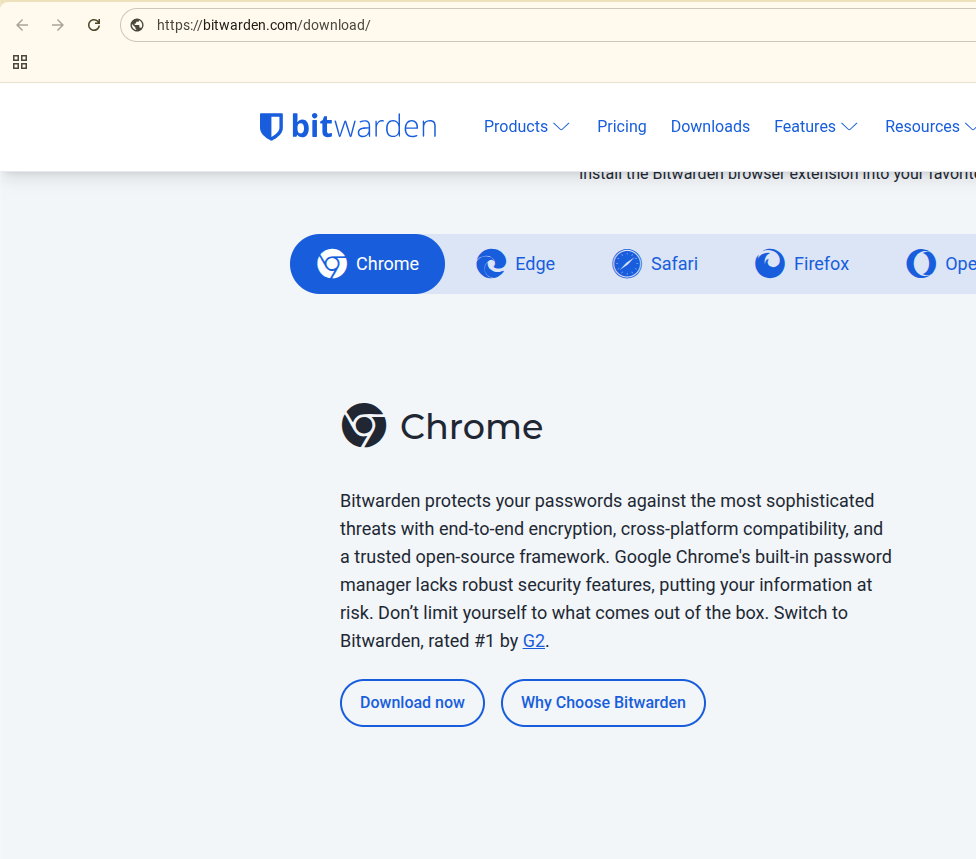Expand the Features dropdown menu
This screenshot has width=976, height=859.
pos(815,127)
